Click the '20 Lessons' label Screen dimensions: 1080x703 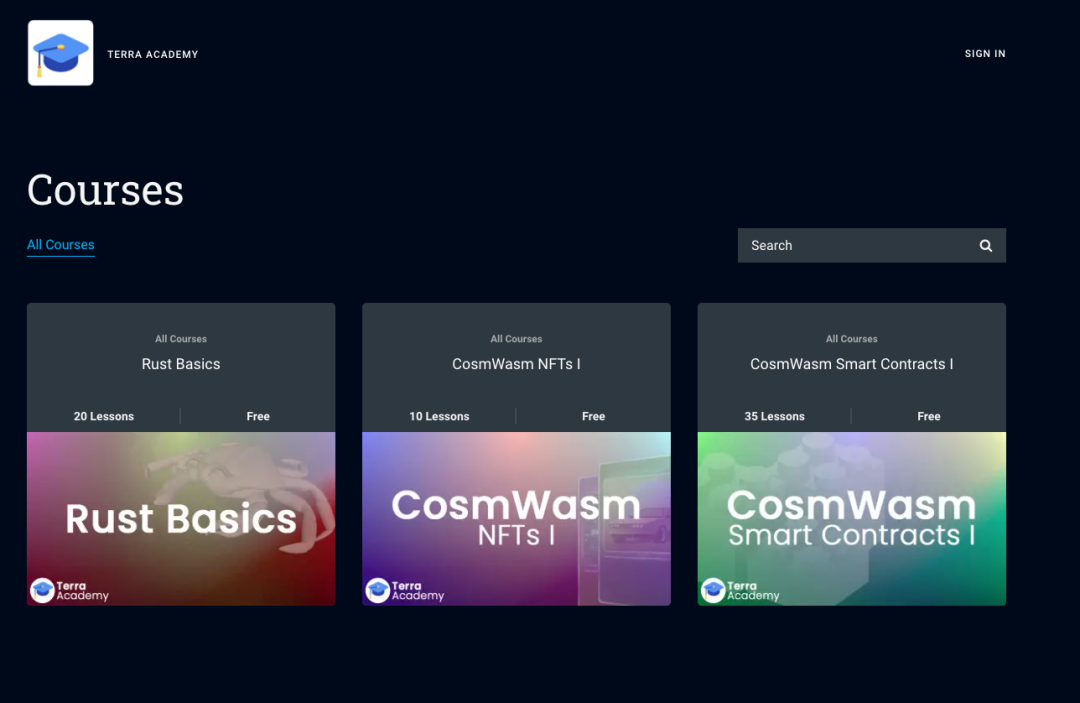104,417
